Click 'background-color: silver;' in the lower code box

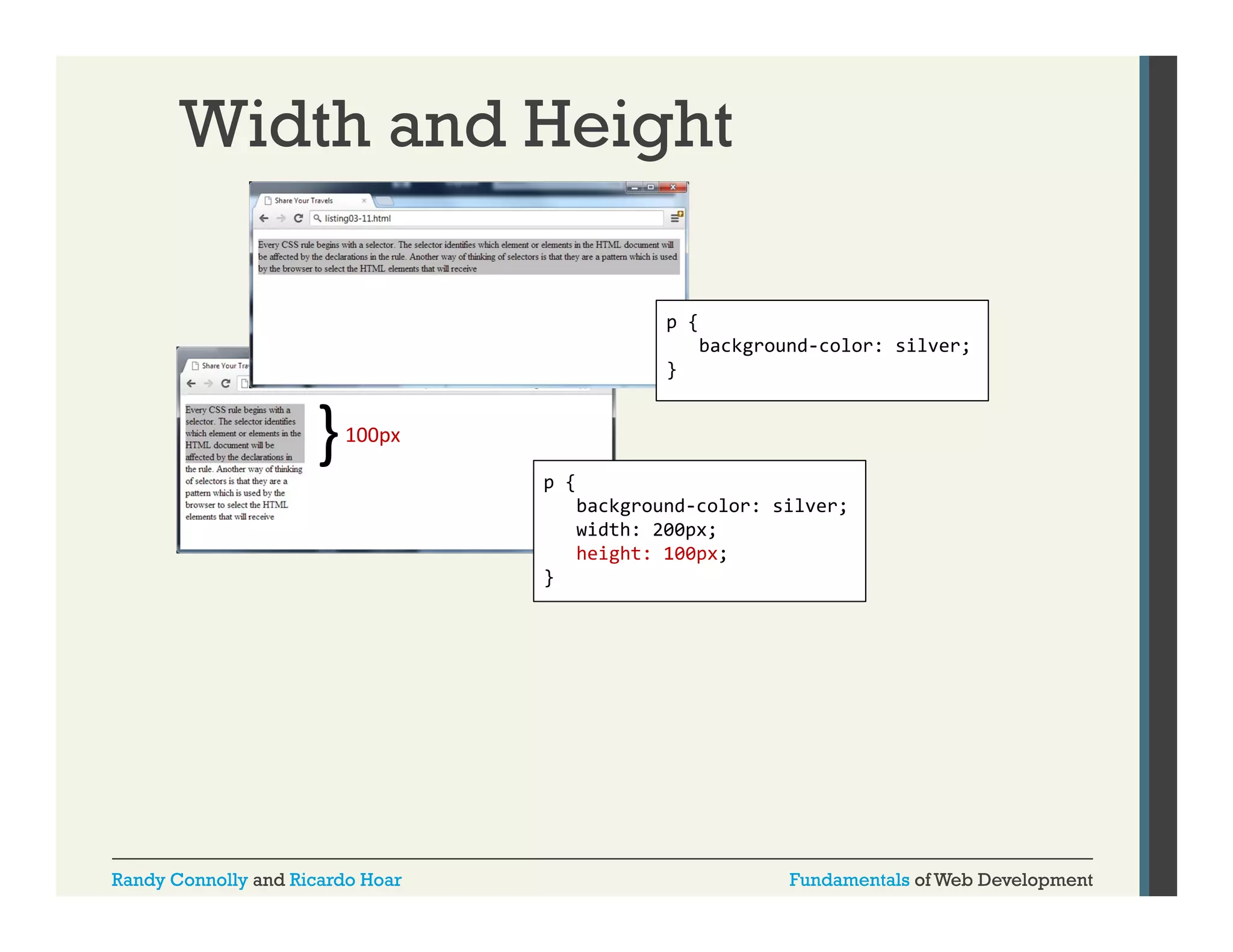pos(712,506)
